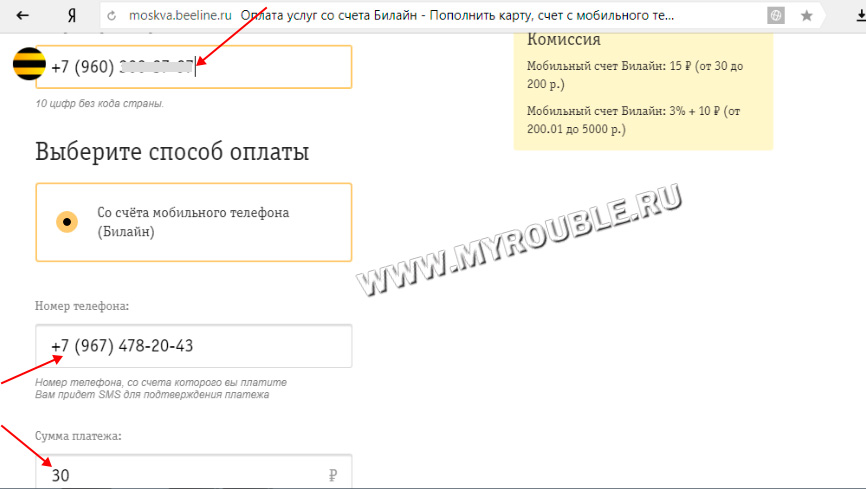Click the hint "10 цифр без кода страны."
The height and width of the screenshot is (489, 866).
99,103
